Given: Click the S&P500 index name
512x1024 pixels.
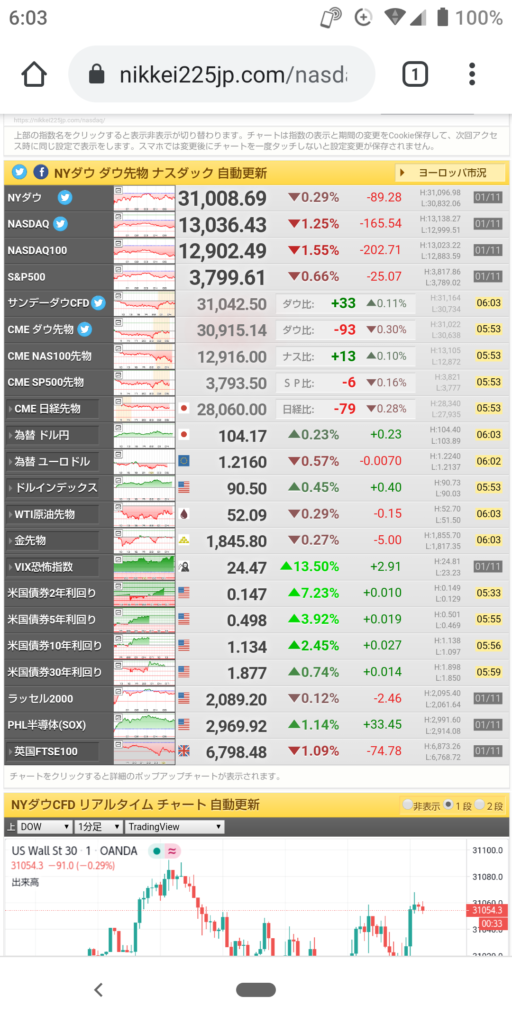Looking at the screenshot, I should 27,277.
